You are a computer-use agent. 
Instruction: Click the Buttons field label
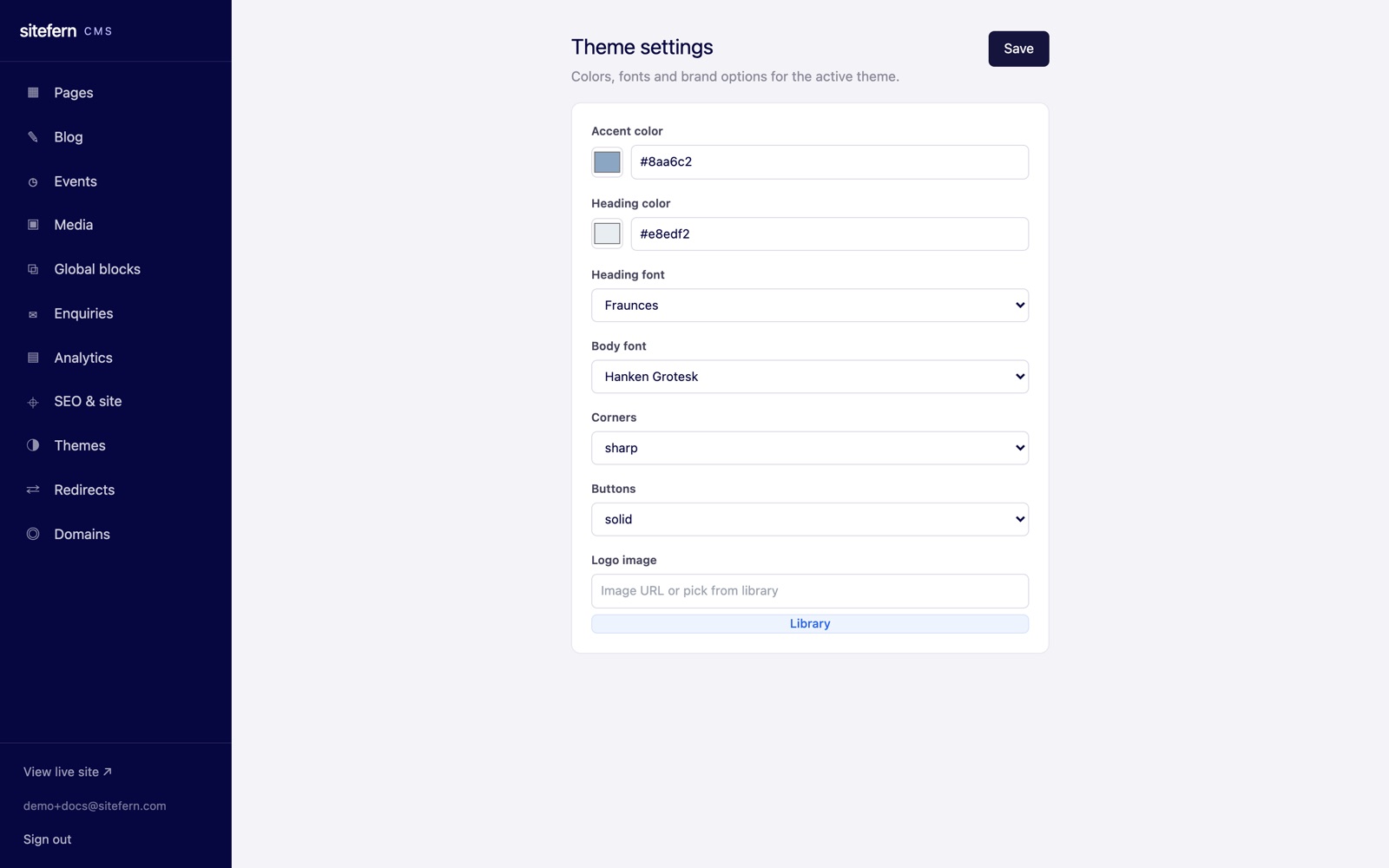(614, 489)
